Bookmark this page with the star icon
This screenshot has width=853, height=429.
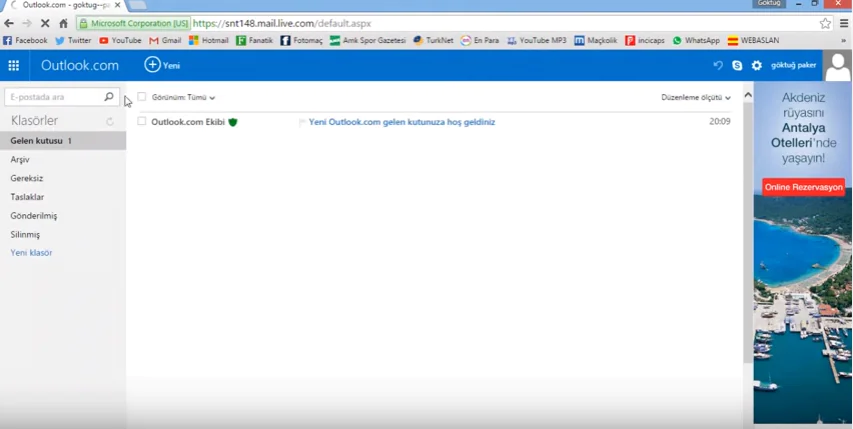825,23
